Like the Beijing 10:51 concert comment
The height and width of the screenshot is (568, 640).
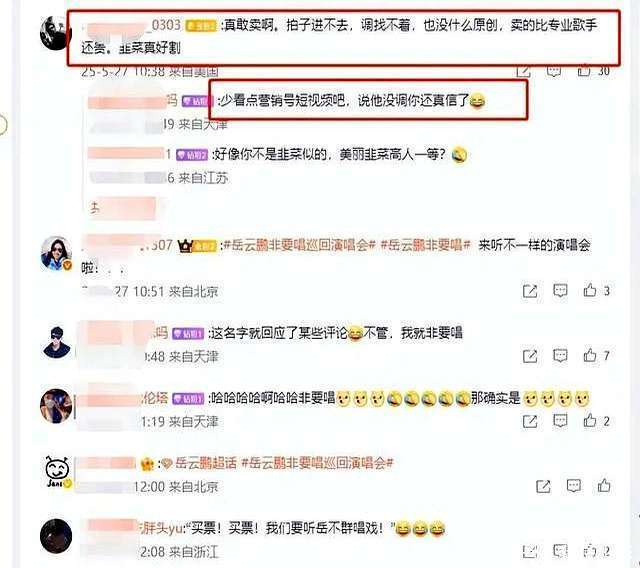590,291
